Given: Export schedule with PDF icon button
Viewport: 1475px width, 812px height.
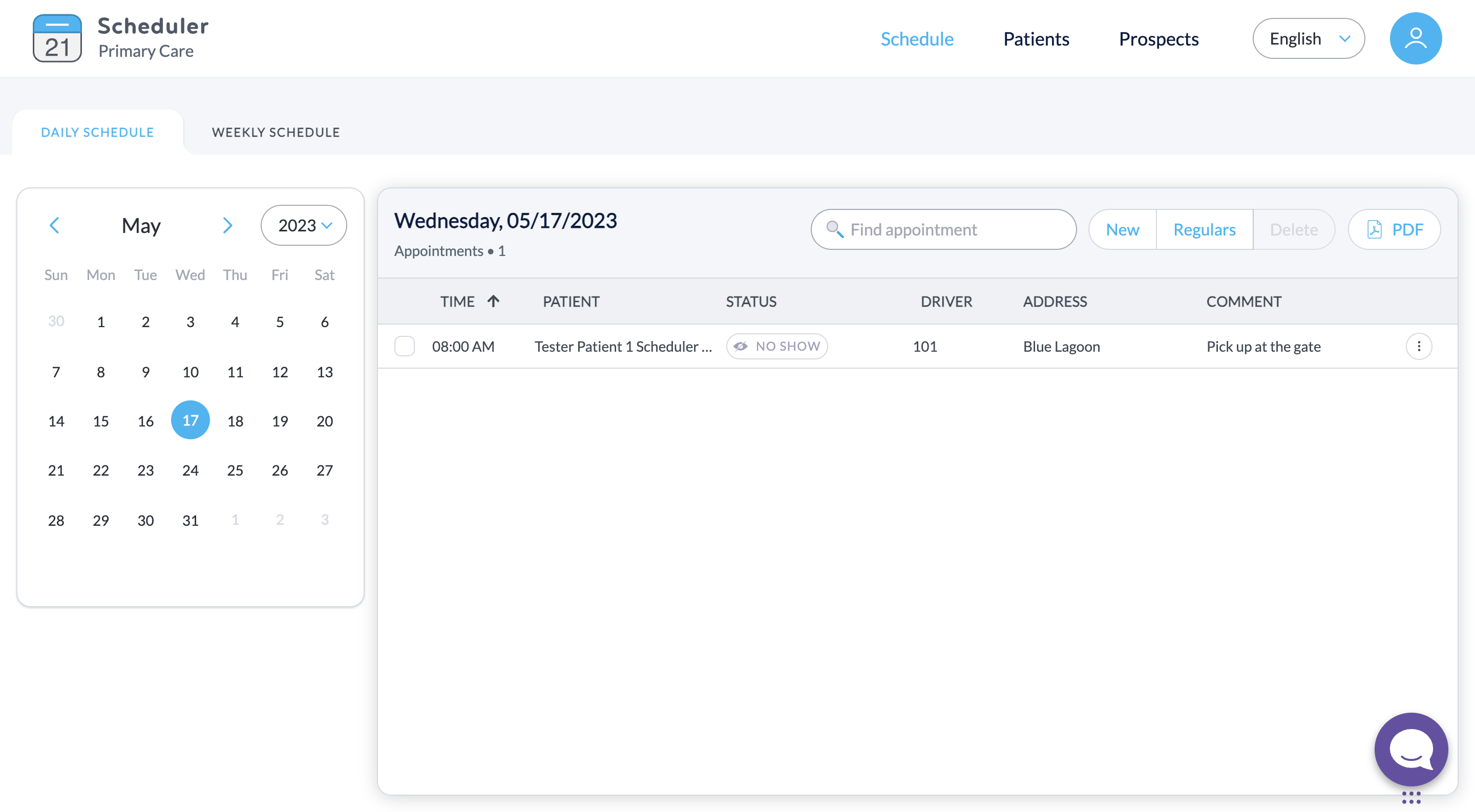Looking at the screenshot, I should click(x=1394, y=229).
